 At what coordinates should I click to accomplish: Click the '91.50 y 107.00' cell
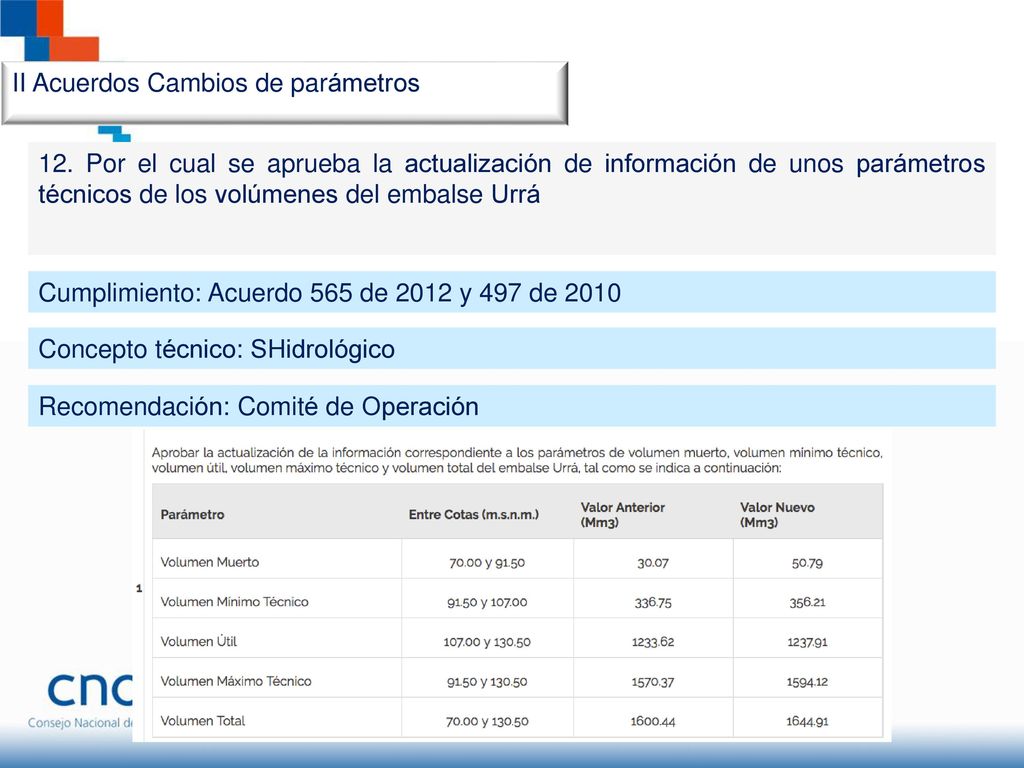(487, 602)
